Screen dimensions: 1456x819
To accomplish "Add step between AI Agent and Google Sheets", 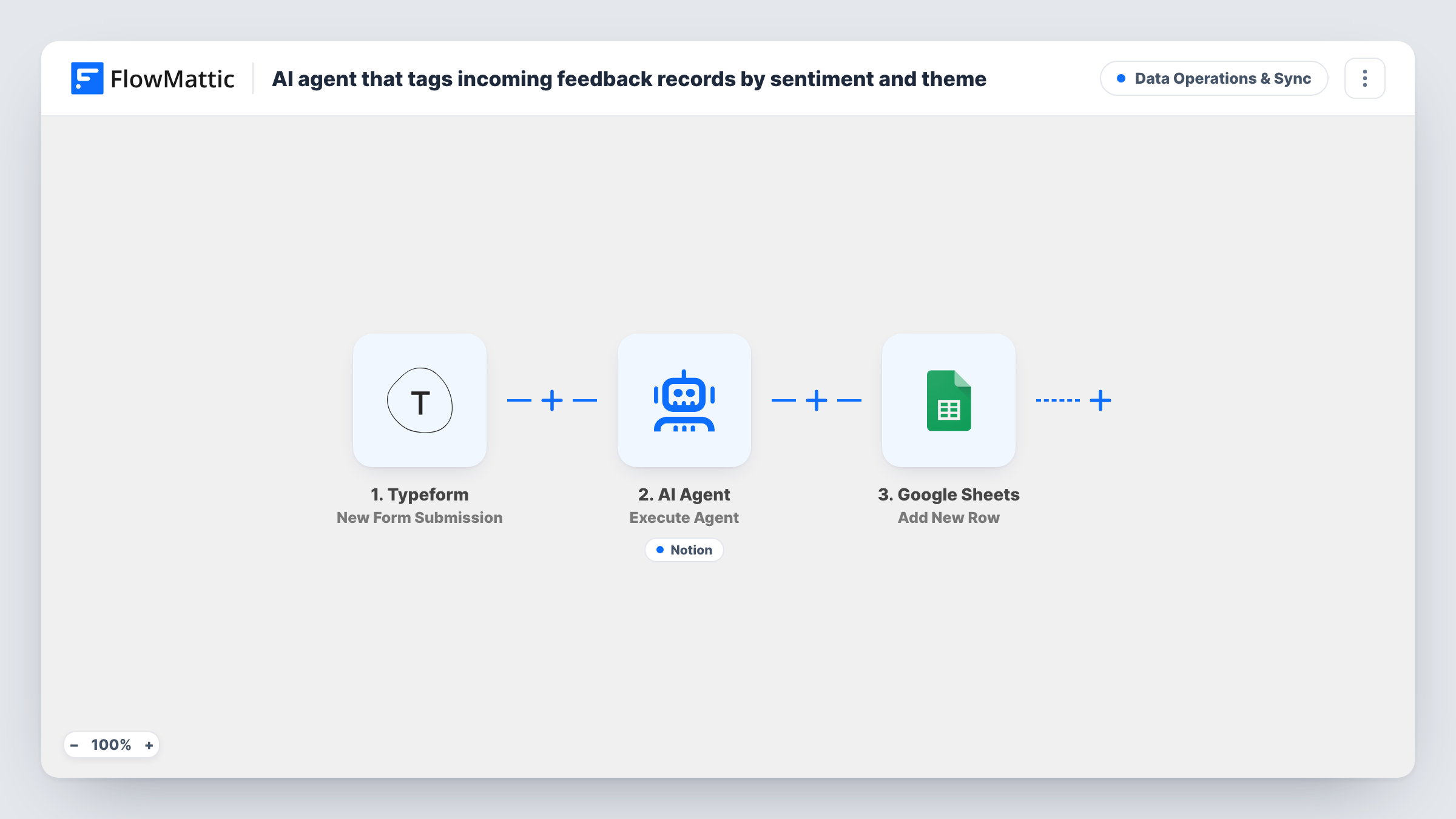I will tap(817, 400).
